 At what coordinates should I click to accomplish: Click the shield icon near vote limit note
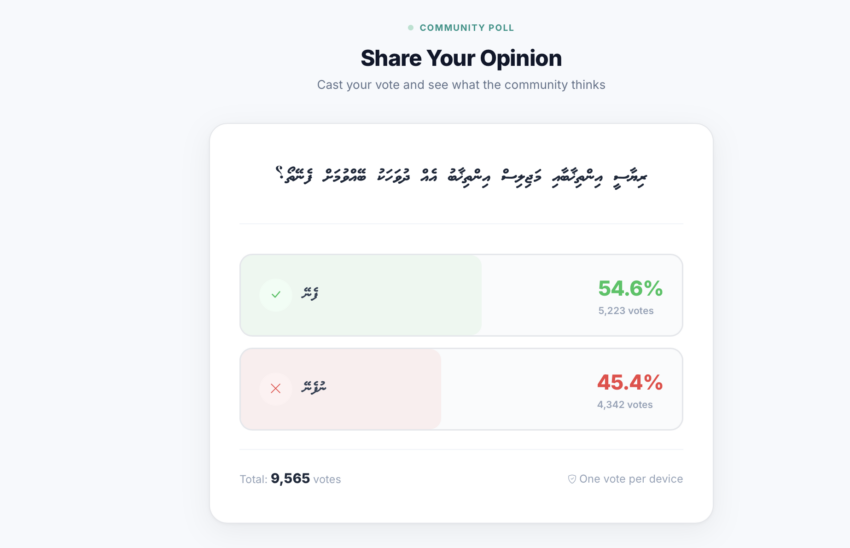[x=572, y=479]
